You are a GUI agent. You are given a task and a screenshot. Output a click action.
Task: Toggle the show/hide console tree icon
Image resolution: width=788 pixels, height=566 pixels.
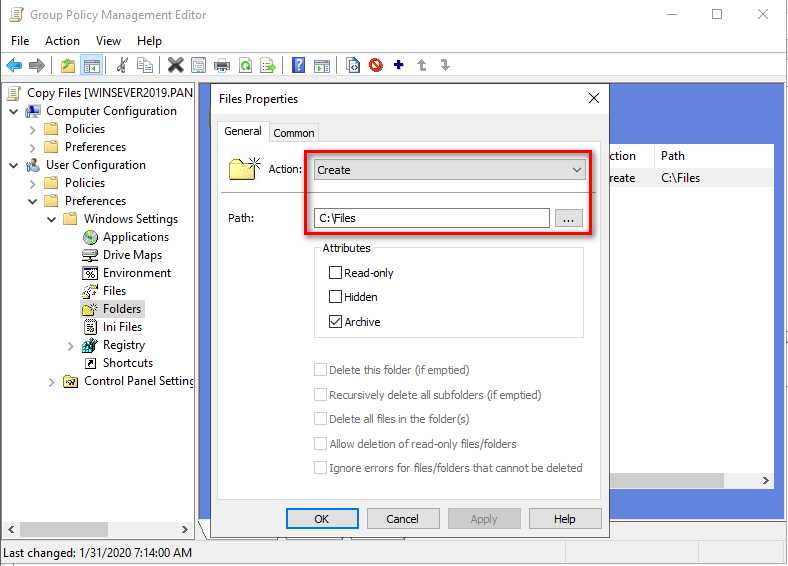click(x=91, y=65)
